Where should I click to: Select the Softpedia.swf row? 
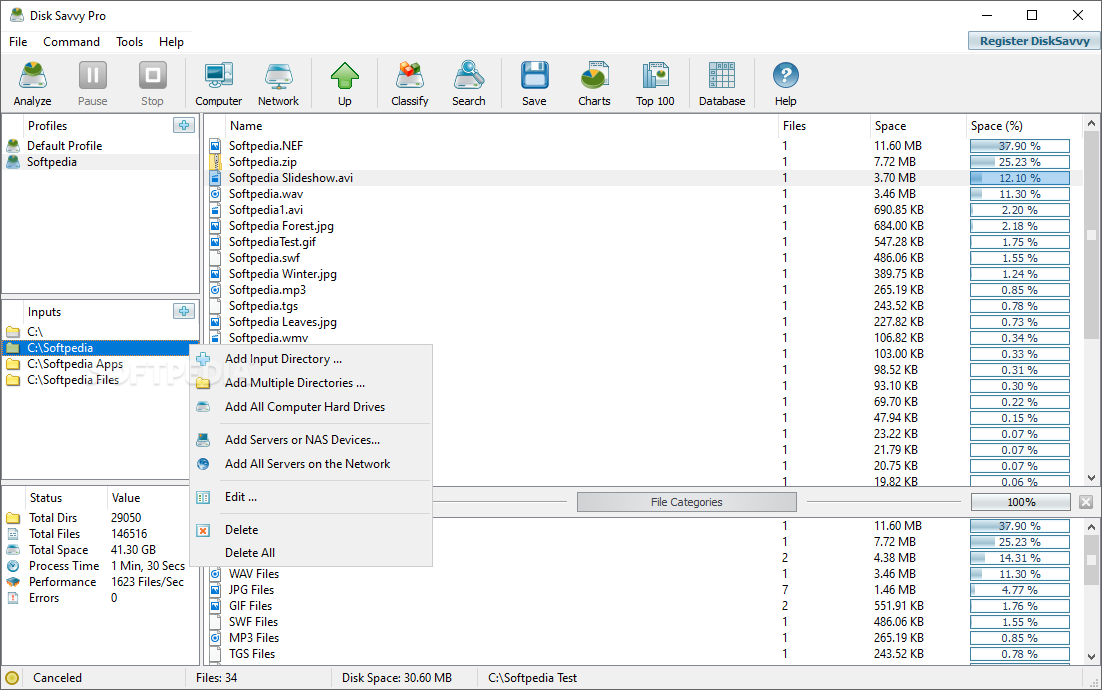pos(644,258)
